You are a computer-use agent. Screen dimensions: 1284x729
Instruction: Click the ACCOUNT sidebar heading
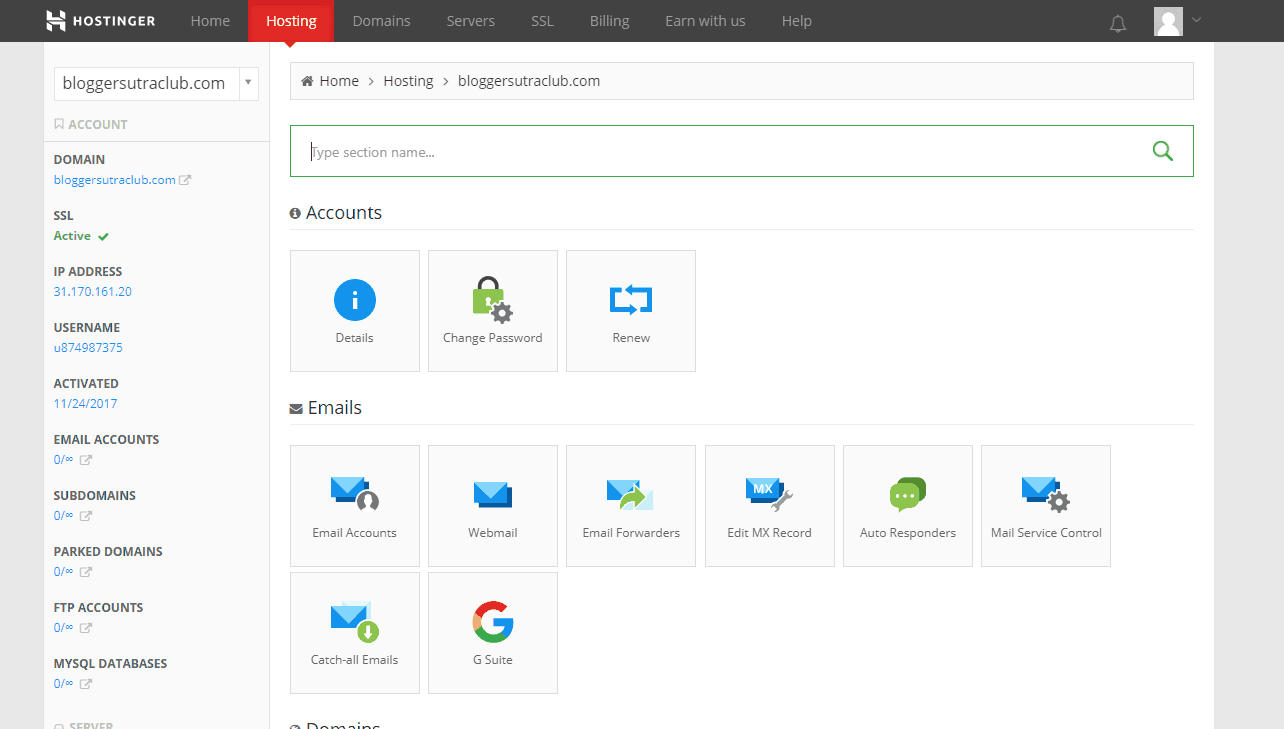[98, 125]
